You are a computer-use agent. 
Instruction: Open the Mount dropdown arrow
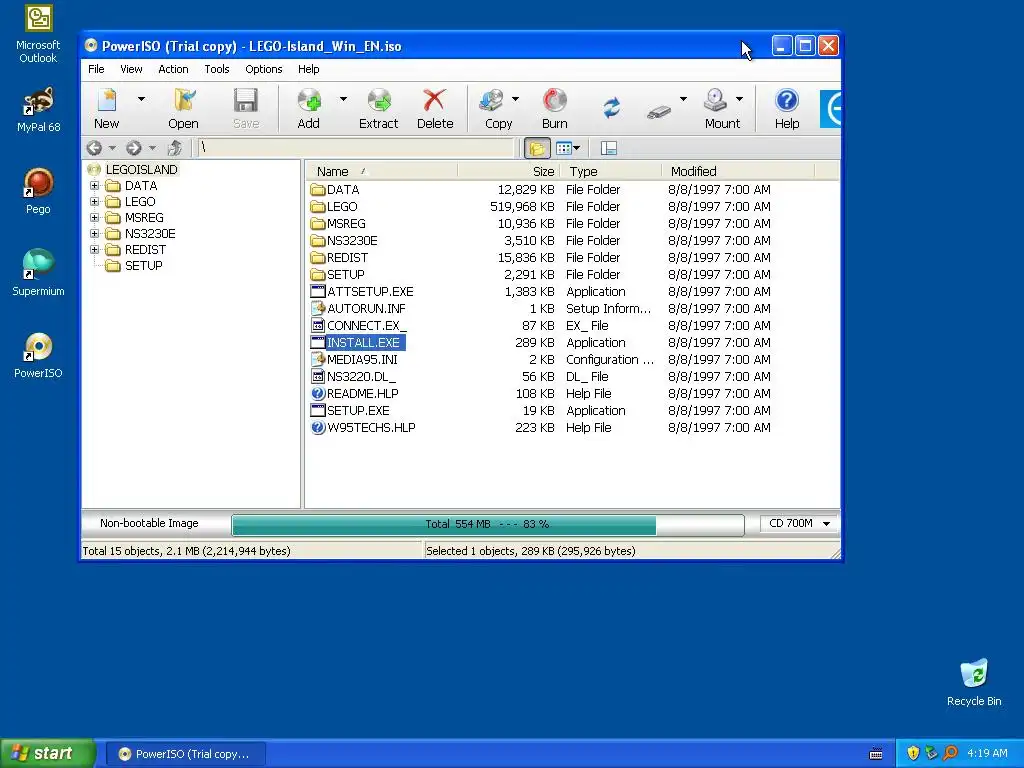[x=739, y=99]
